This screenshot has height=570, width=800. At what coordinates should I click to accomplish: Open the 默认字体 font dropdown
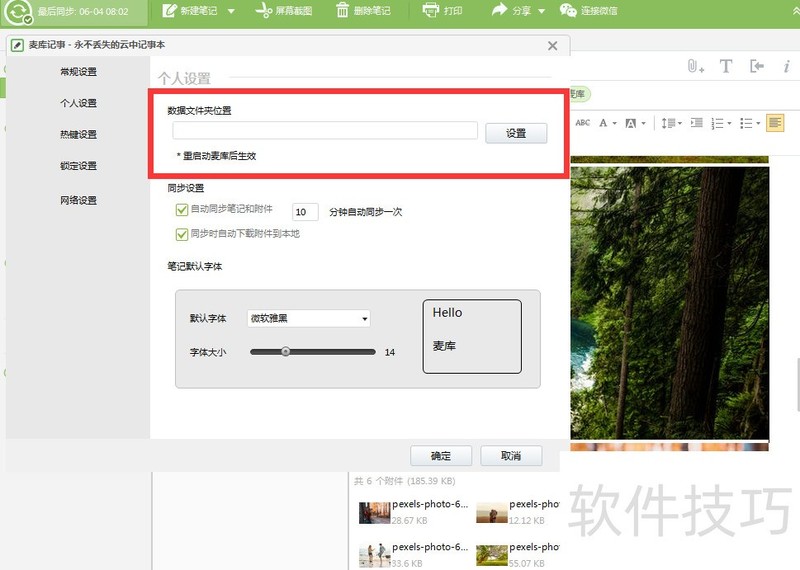click(x=309, y=318)
